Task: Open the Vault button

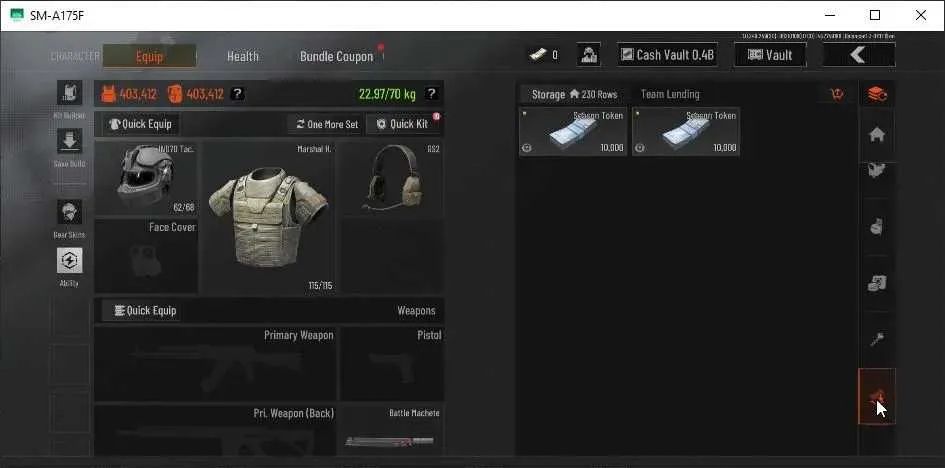Action: [770, 55]
